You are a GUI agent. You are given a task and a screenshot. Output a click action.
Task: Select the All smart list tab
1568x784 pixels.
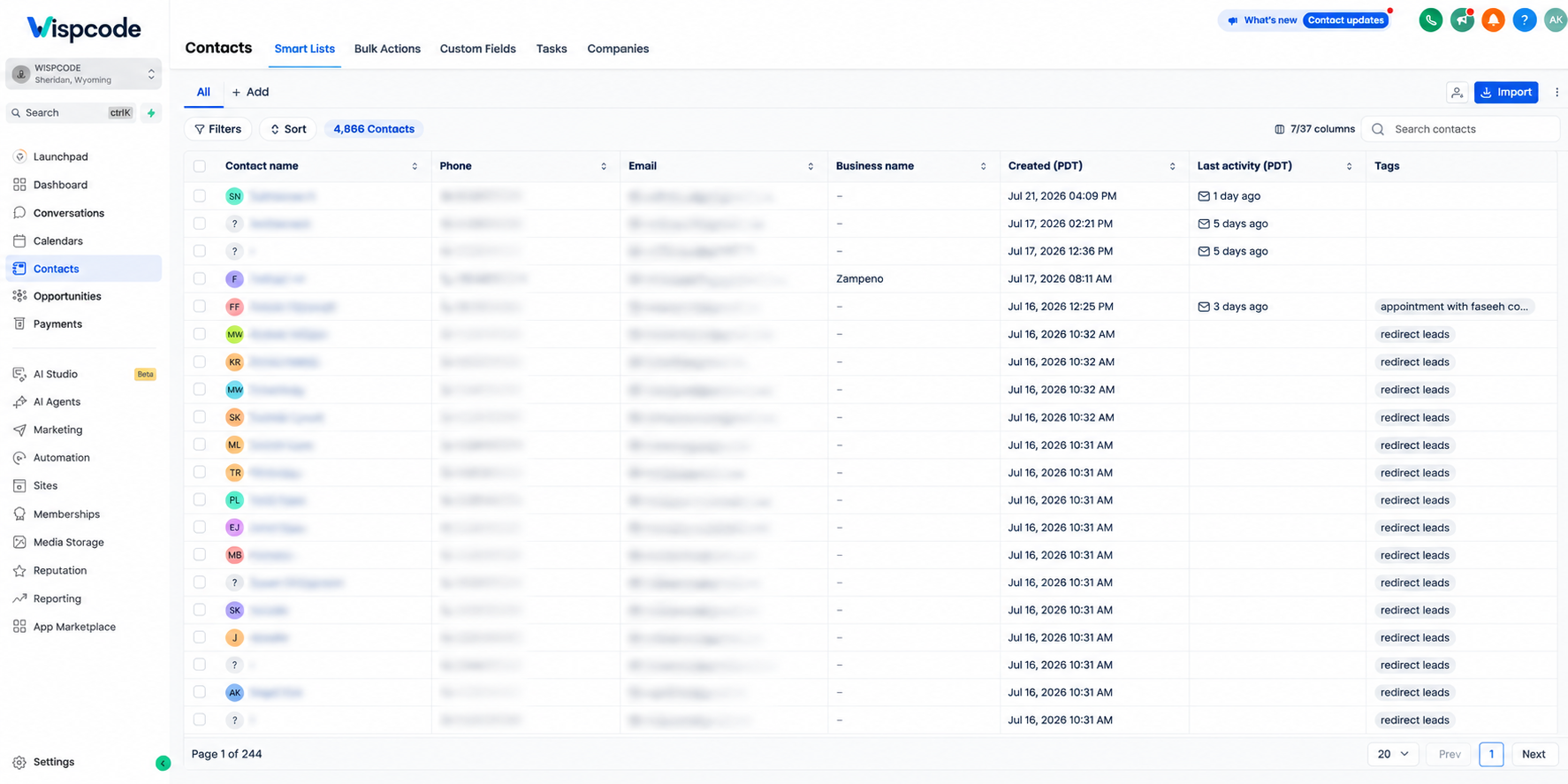(203, 92)
